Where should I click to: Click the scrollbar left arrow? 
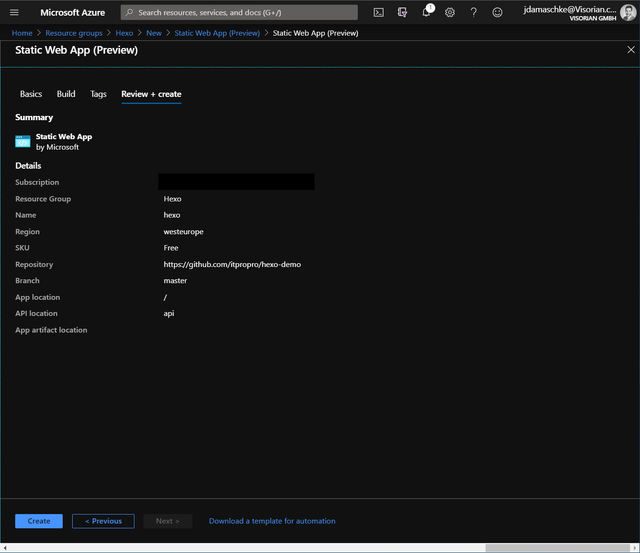[4, 548]
